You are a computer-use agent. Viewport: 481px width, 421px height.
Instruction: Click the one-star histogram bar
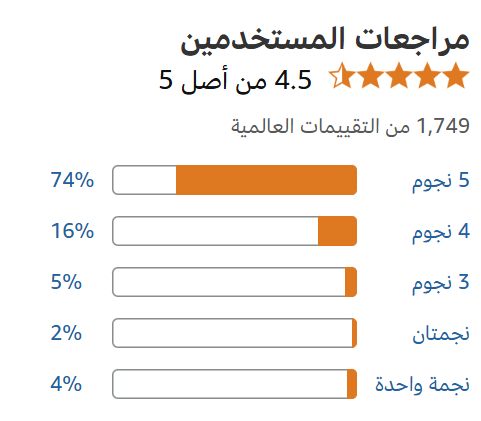(x=235, y=384)
